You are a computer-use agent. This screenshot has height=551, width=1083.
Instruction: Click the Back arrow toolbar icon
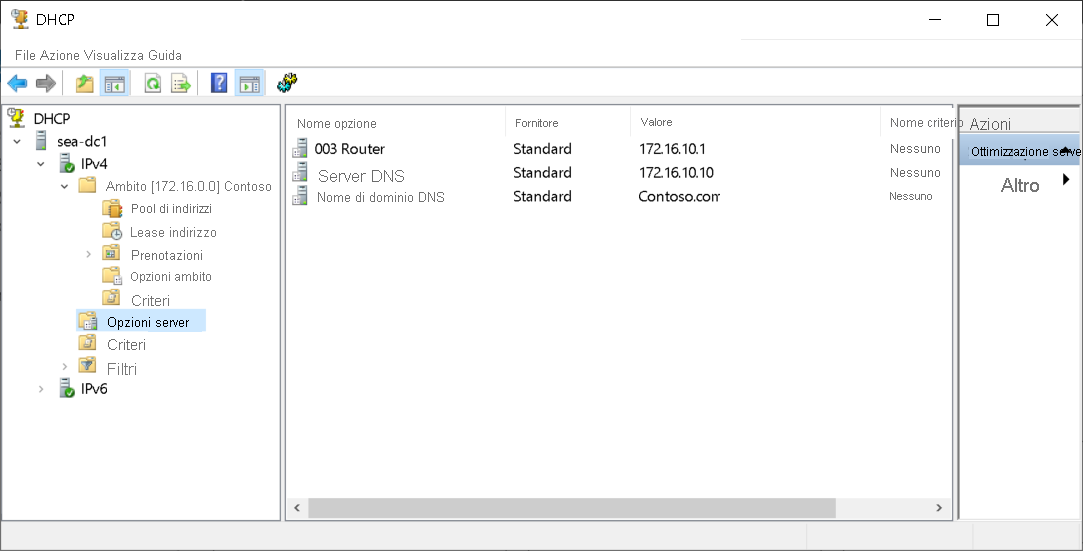click(17, 84)
